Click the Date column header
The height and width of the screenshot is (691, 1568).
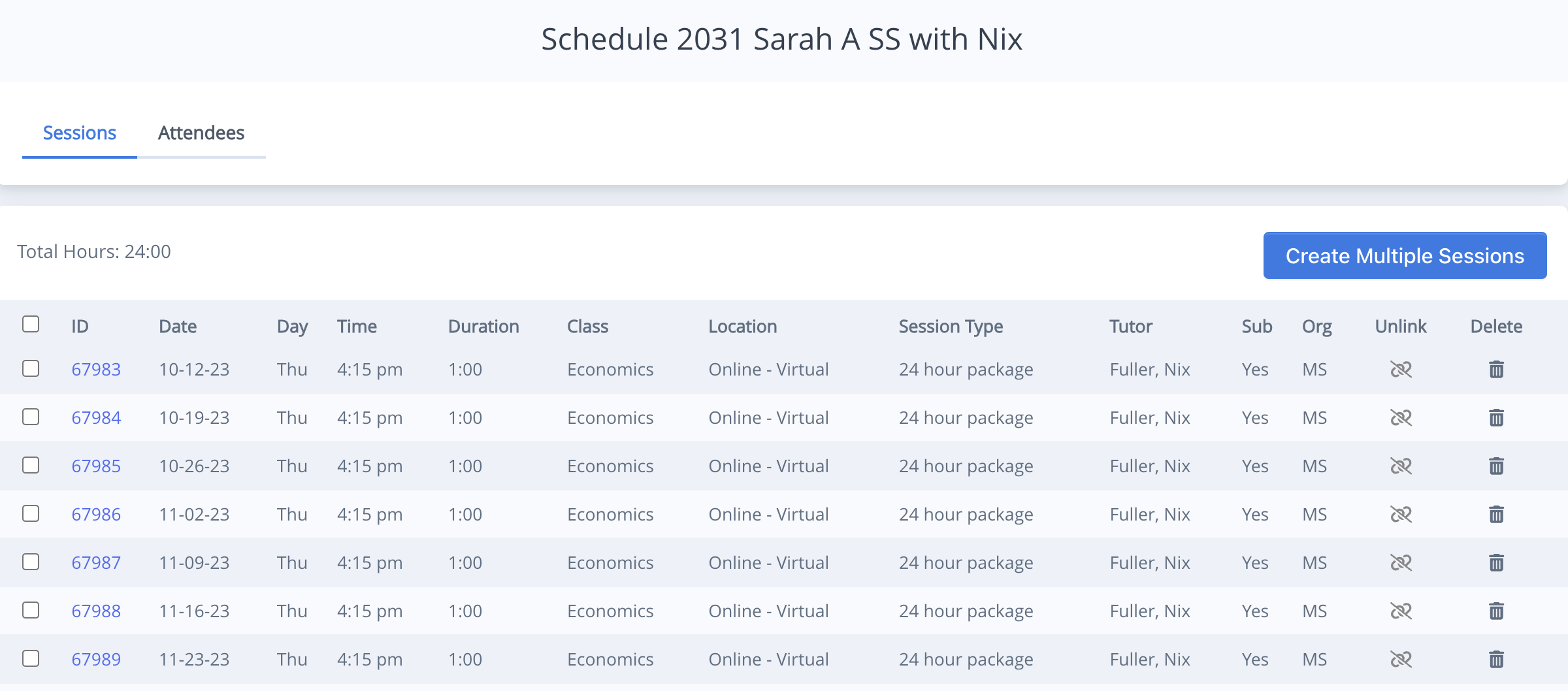point(177,326)
